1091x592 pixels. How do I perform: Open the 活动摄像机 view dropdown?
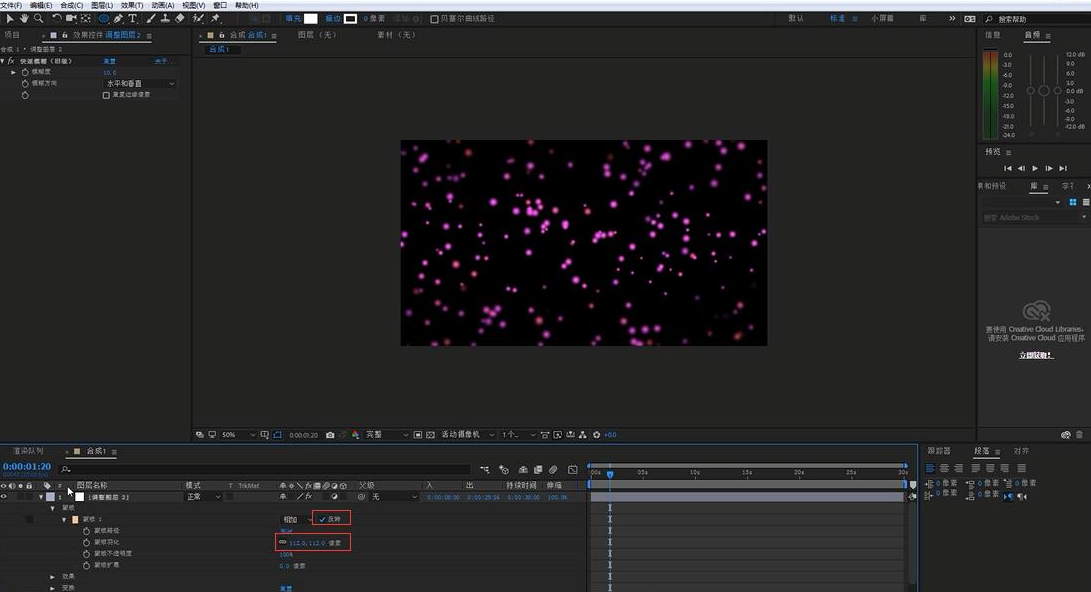click(468, 435)
